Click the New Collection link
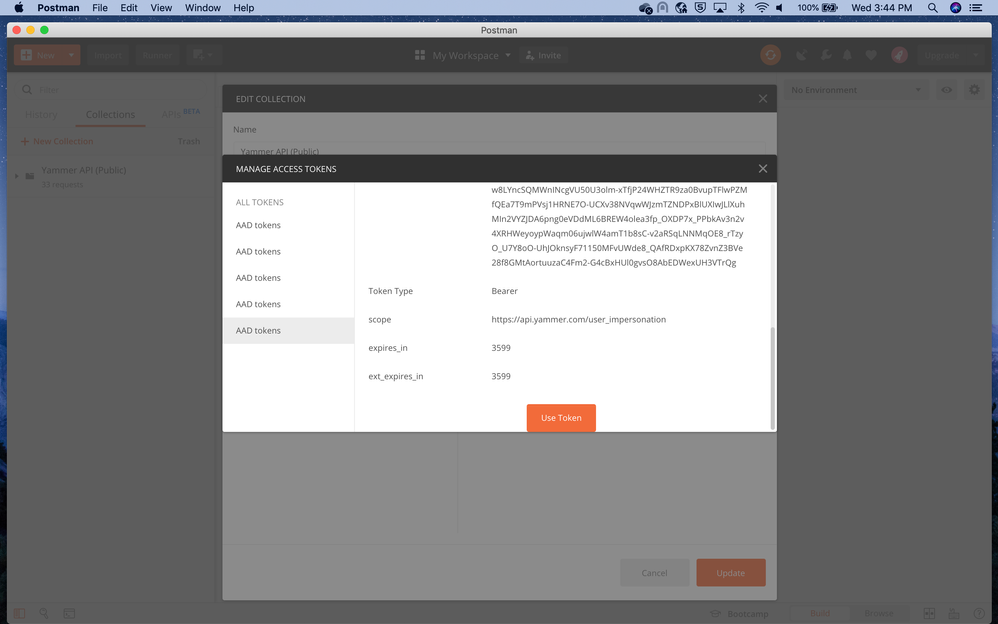Viewport: 998px width, 624px height. click(x=57, y=141)
